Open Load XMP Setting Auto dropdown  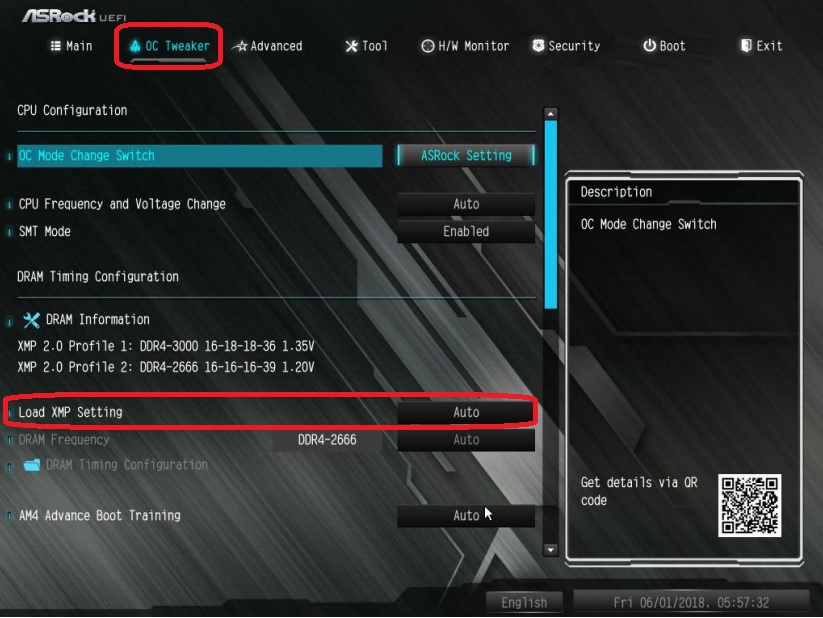click(x=466, y=413)
